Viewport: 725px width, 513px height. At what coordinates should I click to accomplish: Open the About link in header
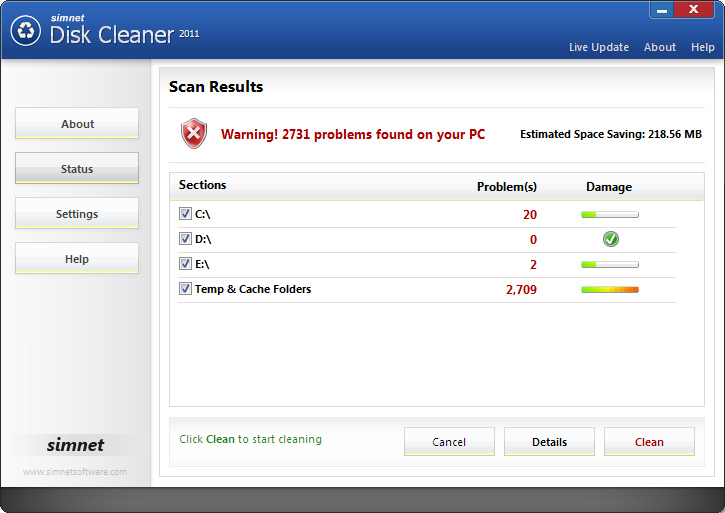660,47
